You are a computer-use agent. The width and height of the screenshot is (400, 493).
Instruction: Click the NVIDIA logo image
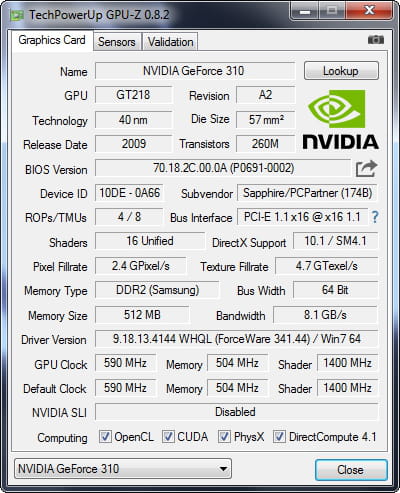point(340,120)
